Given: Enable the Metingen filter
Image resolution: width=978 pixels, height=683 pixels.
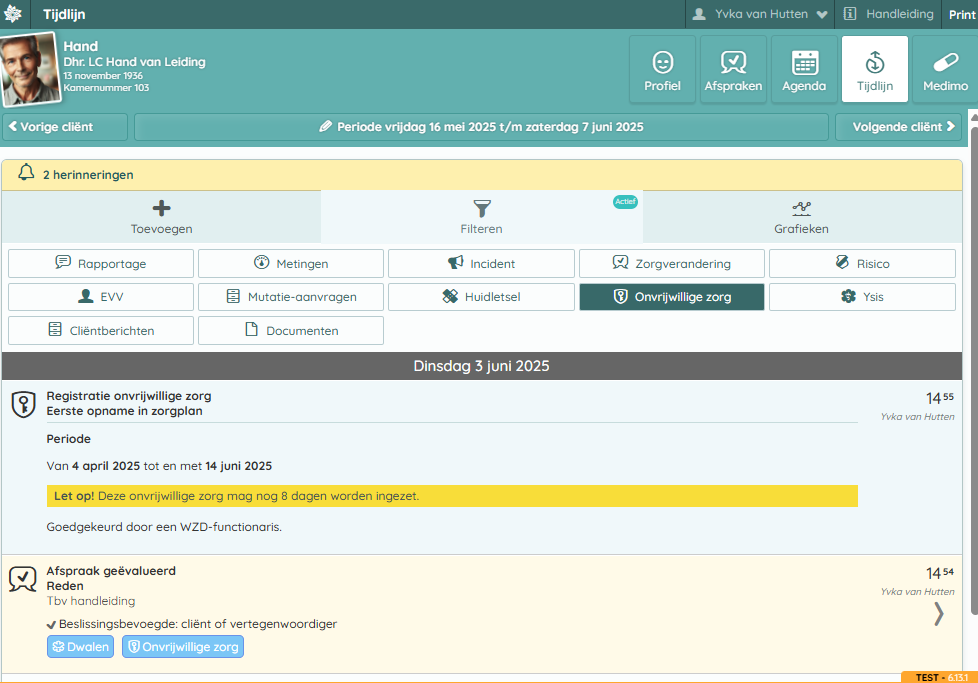Looking at the screenshot, I should click(x=290, y=264).
